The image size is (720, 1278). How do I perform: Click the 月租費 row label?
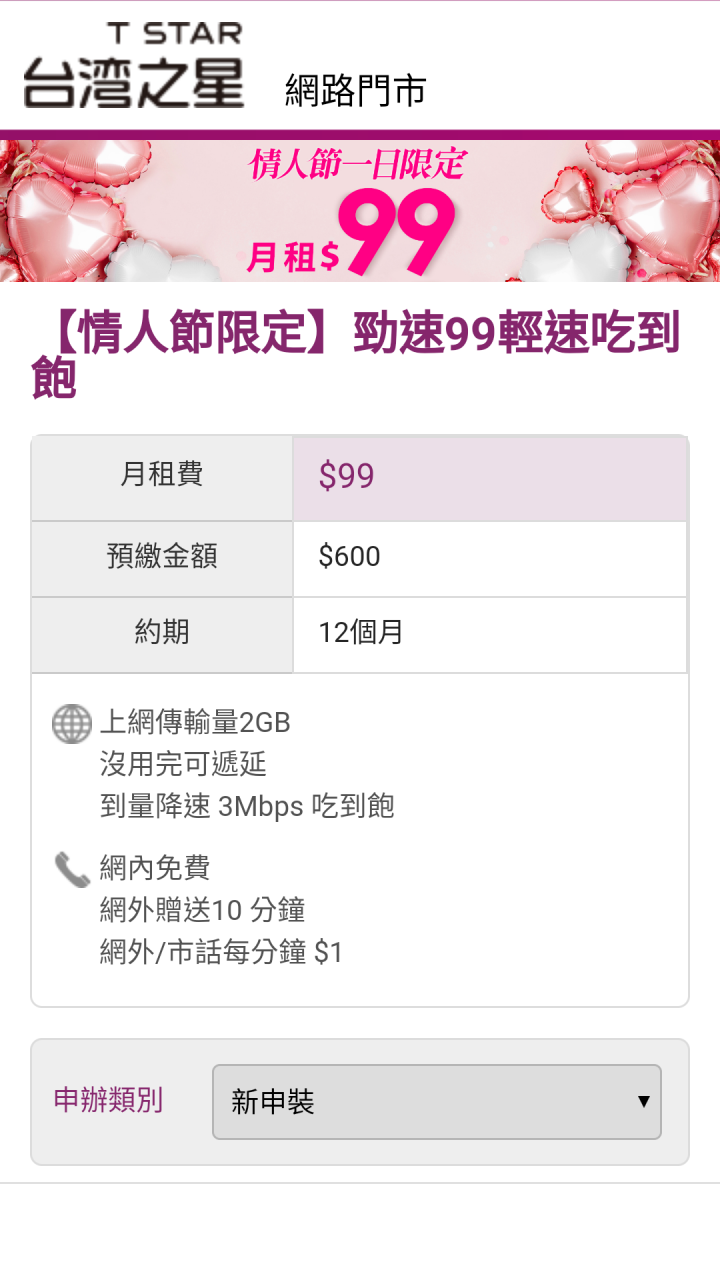tap(162, 474)
